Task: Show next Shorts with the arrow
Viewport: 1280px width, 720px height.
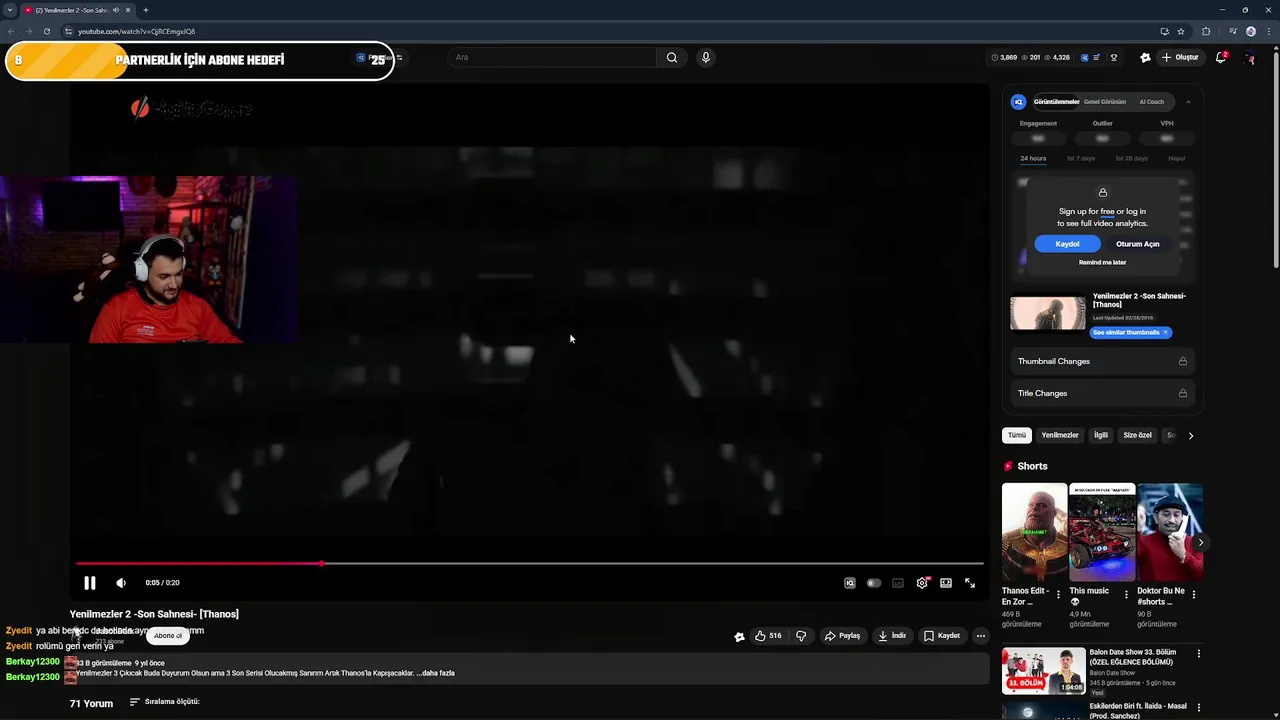Action: (1200, 542)
